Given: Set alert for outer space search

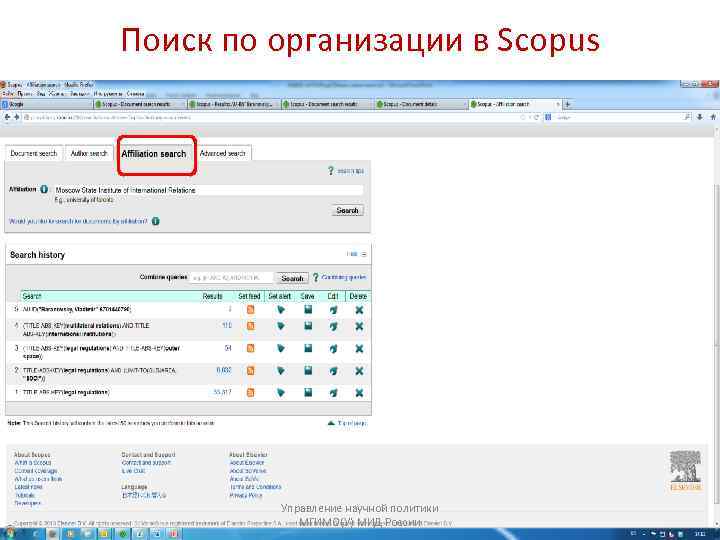Looking at the screenshot, I should tap(281, 349).
